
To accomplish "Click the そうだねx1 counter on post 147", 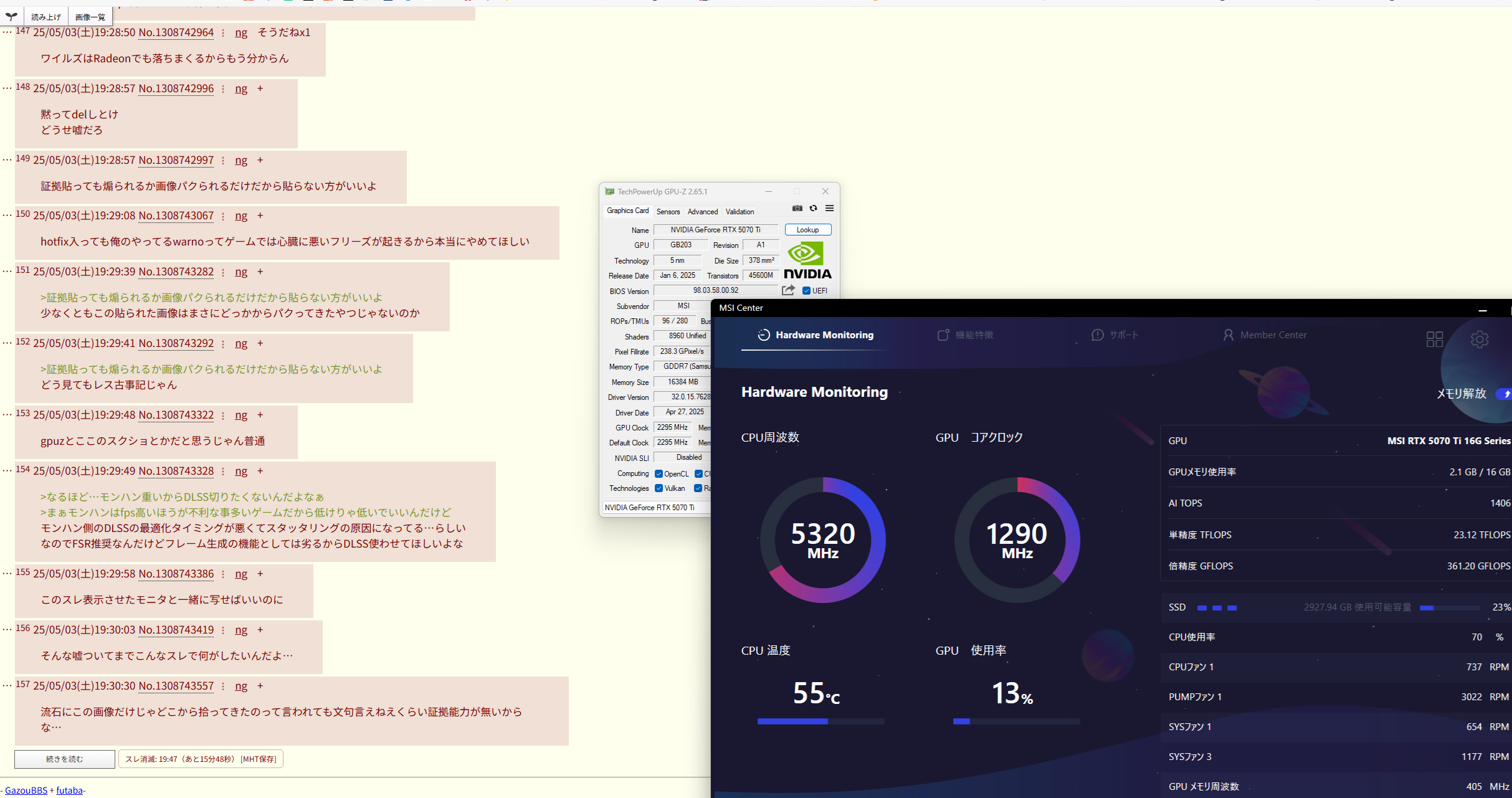I will click(x=284, y=32).
